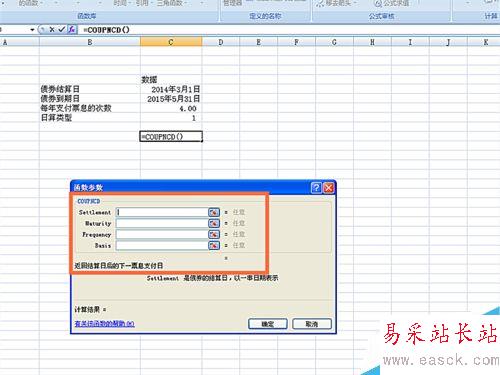Select the 日算类型 label cell
Image resolution: width=500 pixels, height=375 pixels.
90,118
